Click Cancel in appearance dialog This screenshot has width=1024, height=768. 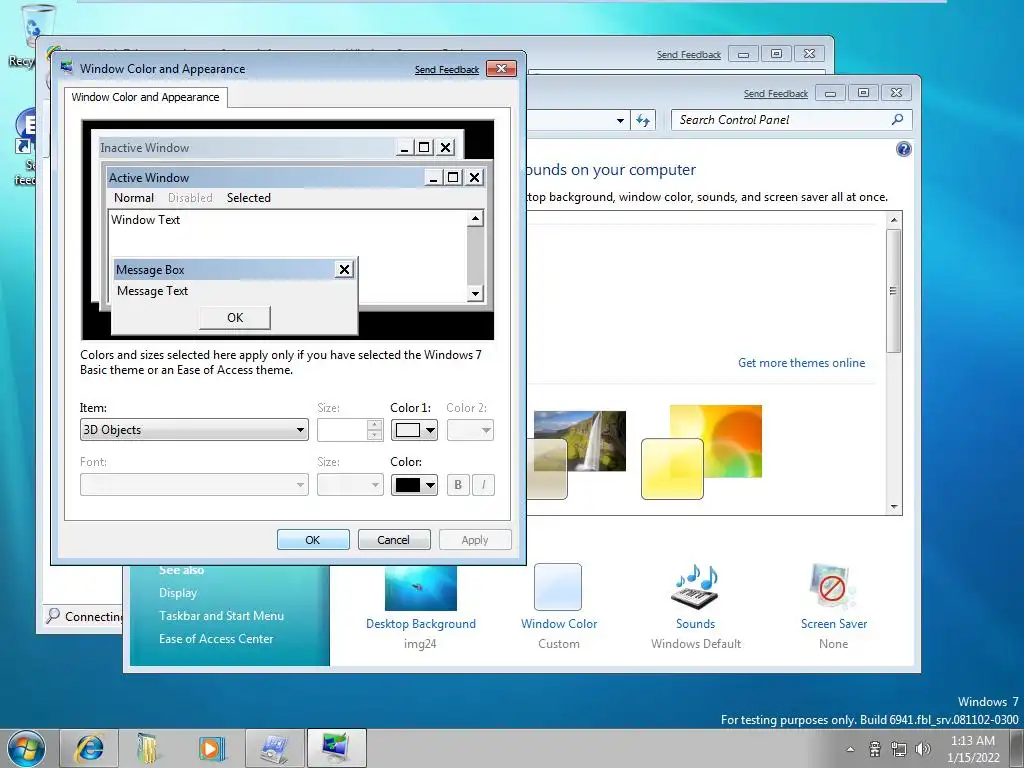coord(394,540)
